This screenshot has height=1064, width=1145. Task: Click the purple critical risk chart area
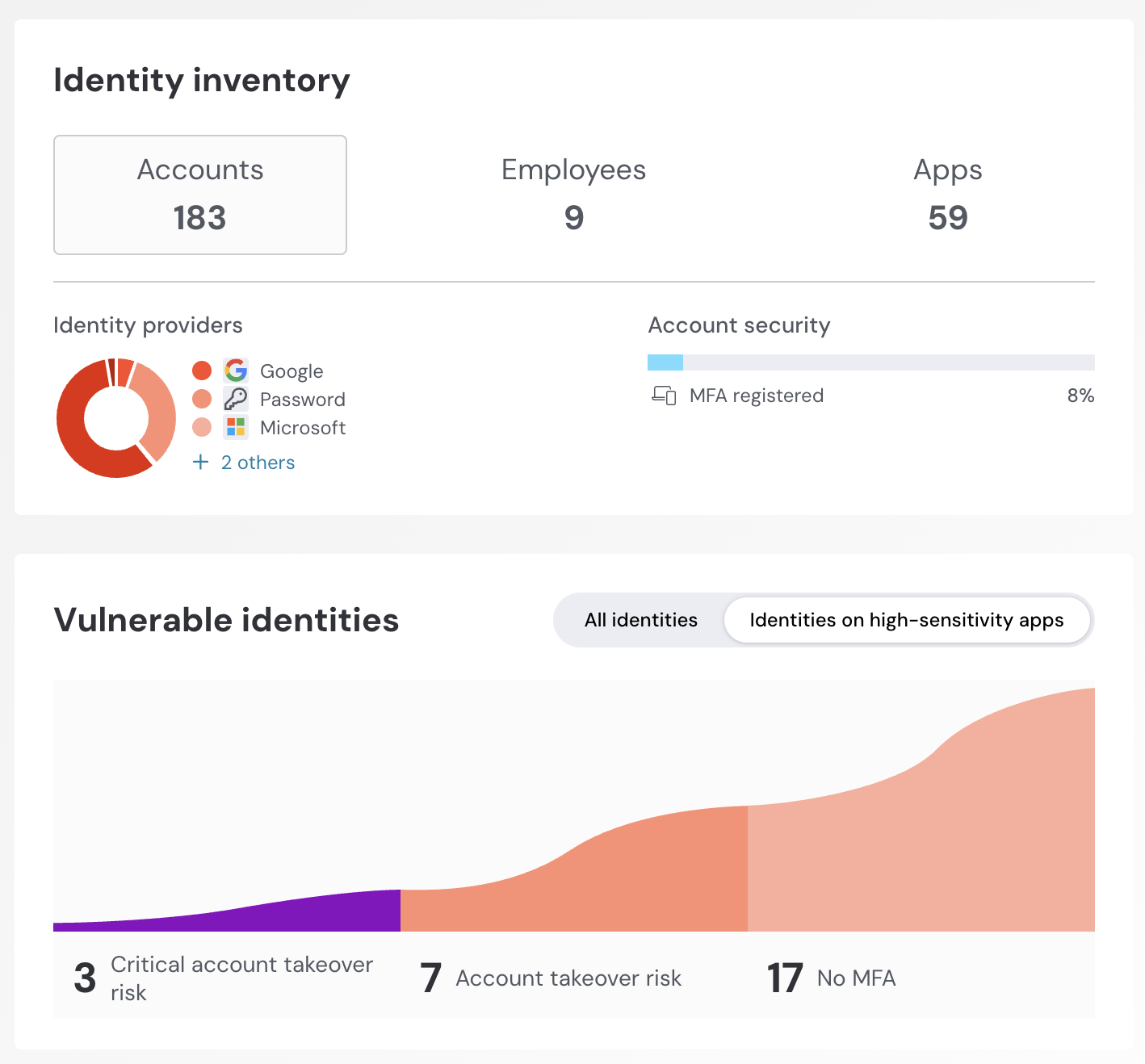coord(323,912)
